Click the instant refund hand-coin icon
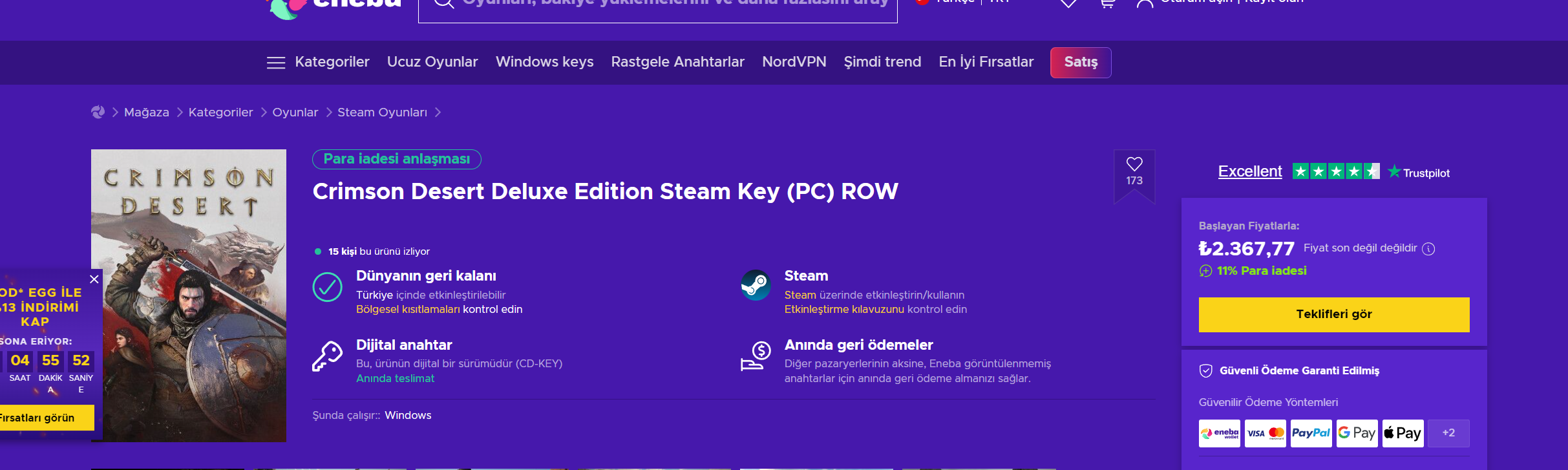Viewport: 1568px width, 470px height. pyautogui.click(x=756, y=356)
